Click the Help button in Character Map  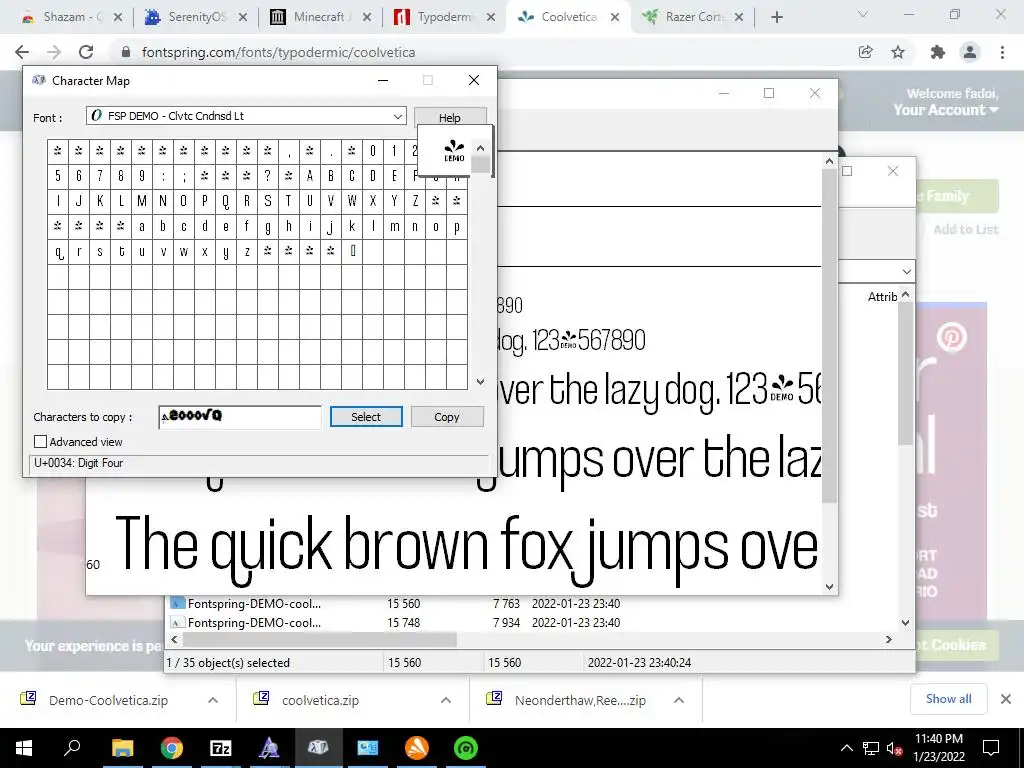pyautogui.click(x=449, y=118)
